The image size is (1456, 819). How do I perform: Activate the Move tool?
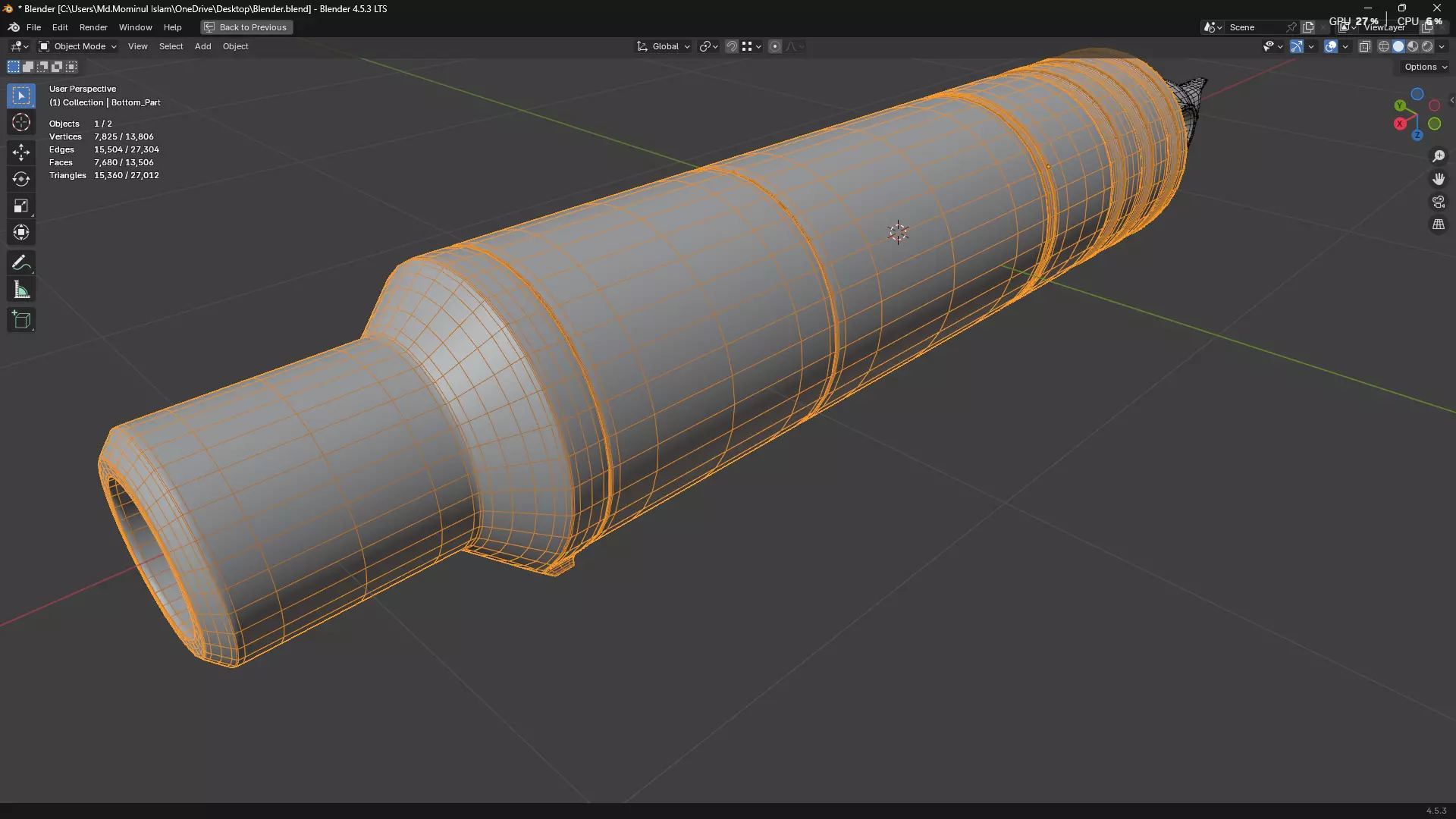[21, 152]
